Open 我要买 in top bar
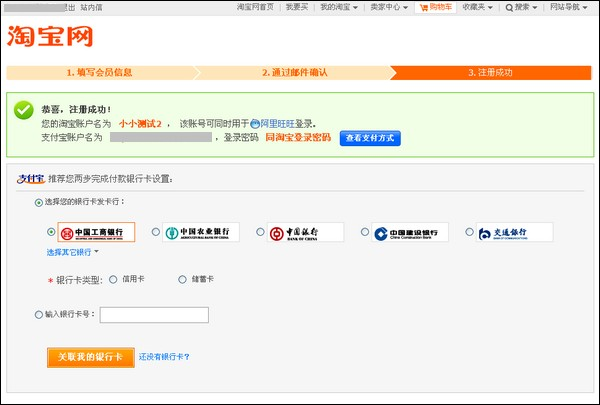Screen dimensions: 600x405 tap(297, 7)
